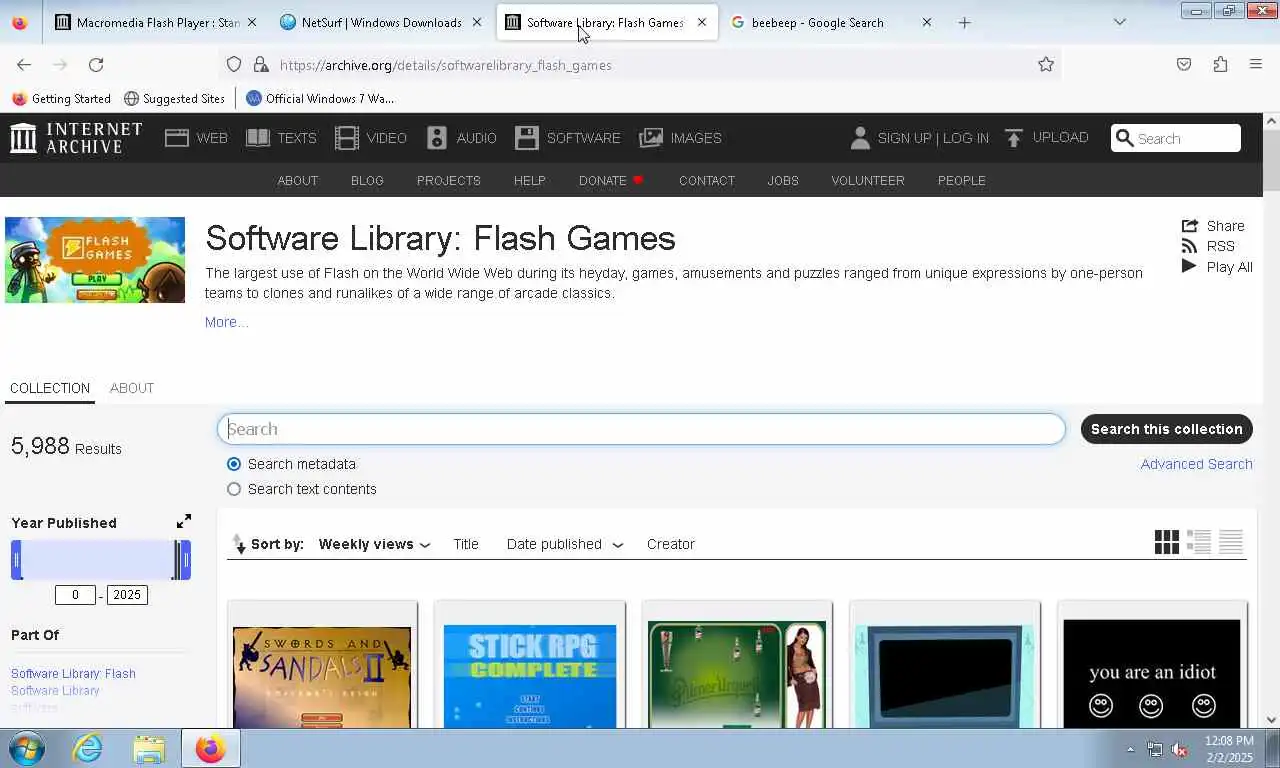Launch Internet Explorer from taskbar
Screen dimensions: 1280x768
88,748
